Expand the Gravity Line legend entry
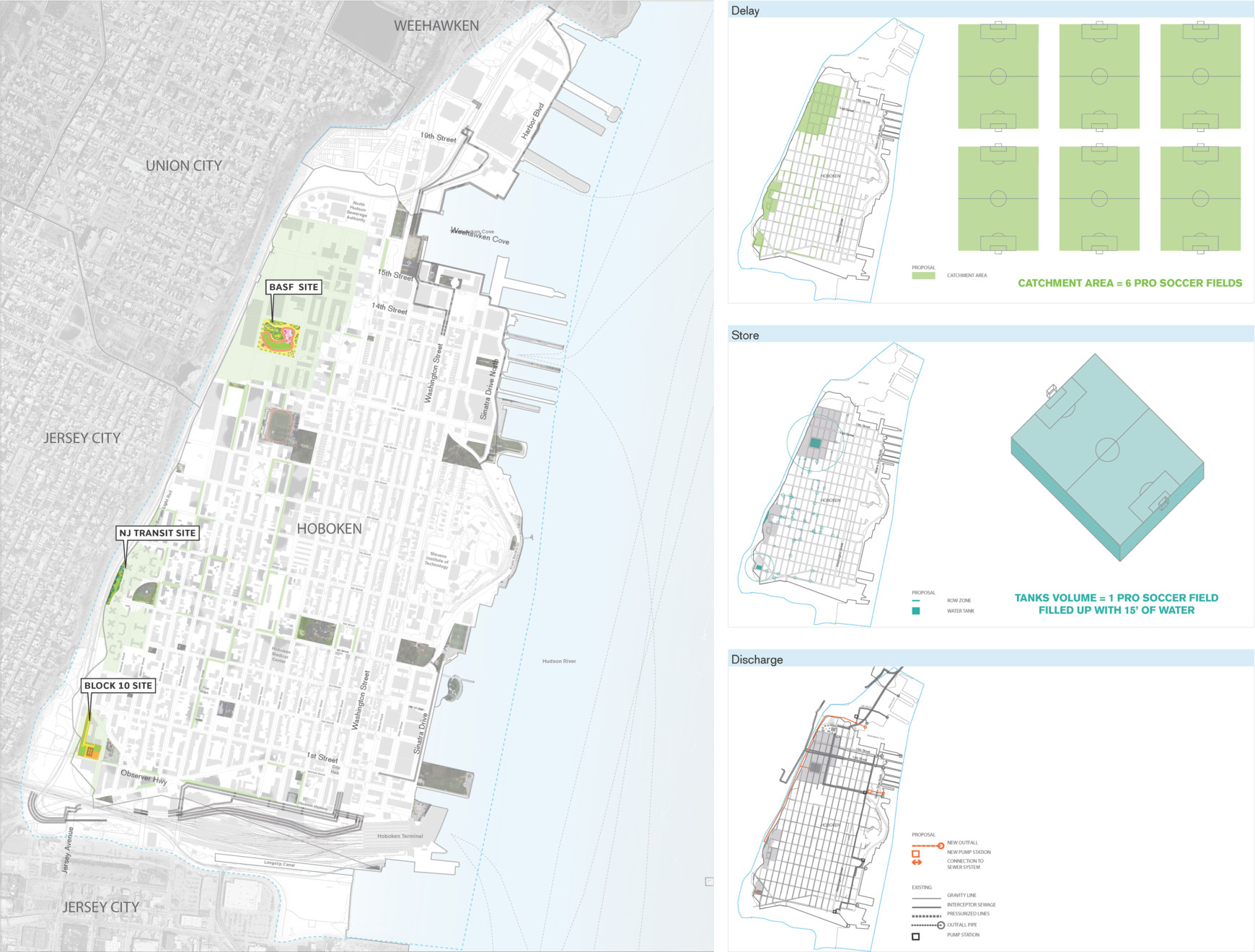This screenshot has height=952, width=1255. (x=927, y=898)
